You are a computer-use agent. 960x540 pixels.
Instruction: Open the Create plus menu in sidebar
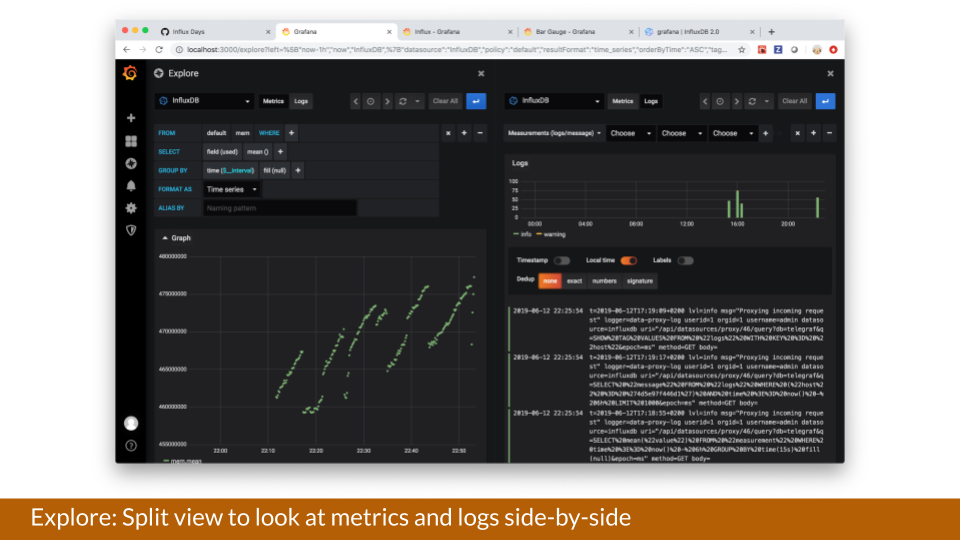tap(130, 118)
